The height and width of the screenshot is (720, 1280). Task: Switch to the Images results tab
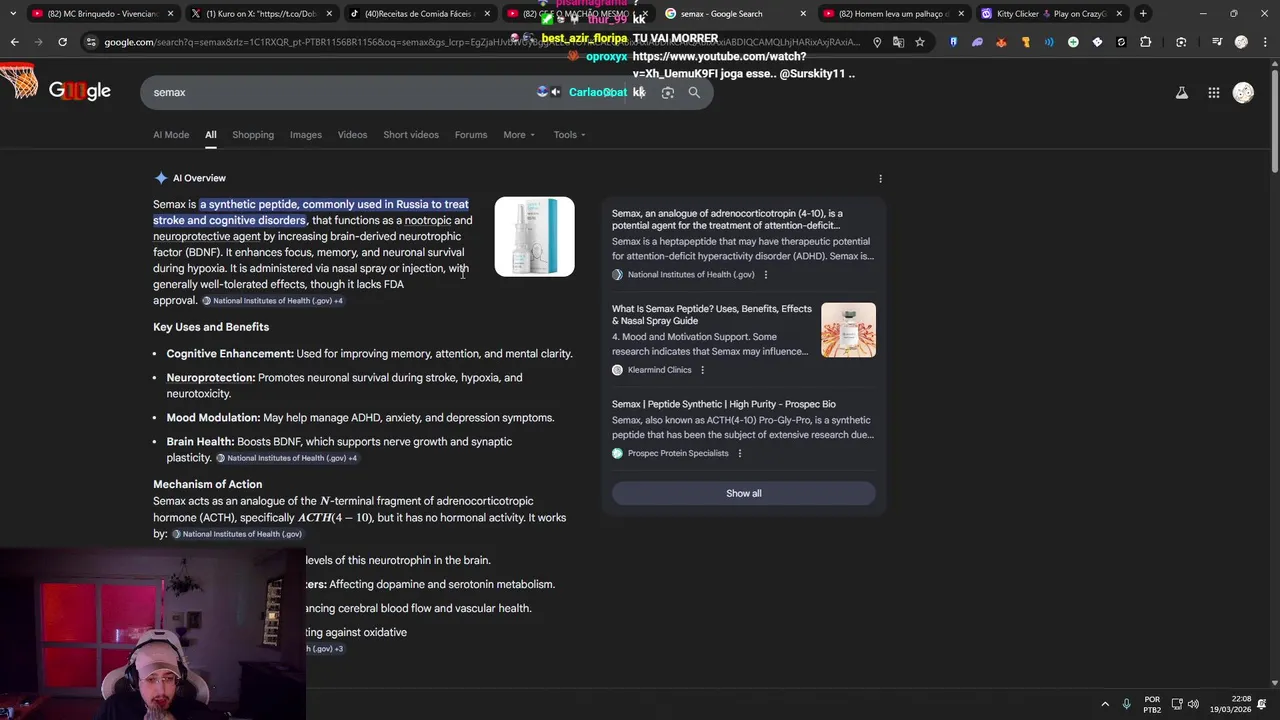coord(306,134)
